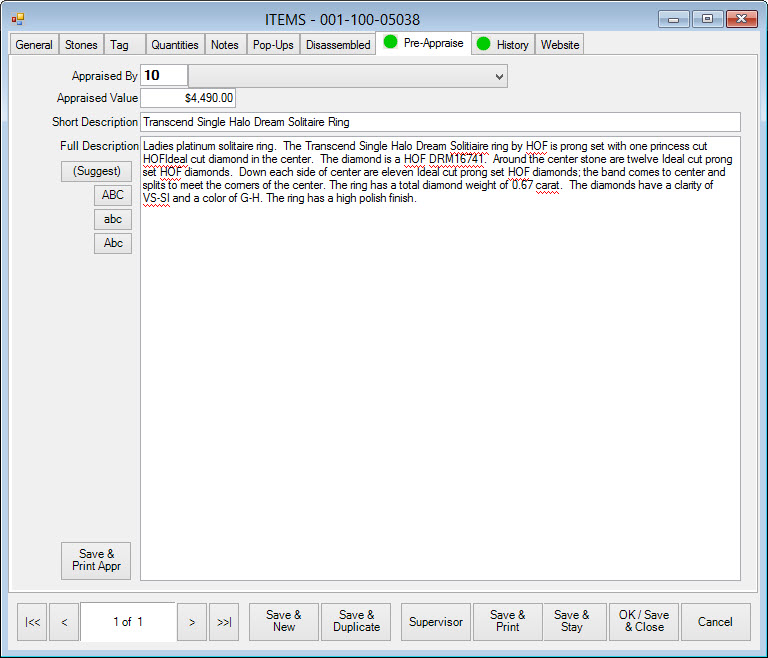Apply title case with Abc button

pos(113,243)
